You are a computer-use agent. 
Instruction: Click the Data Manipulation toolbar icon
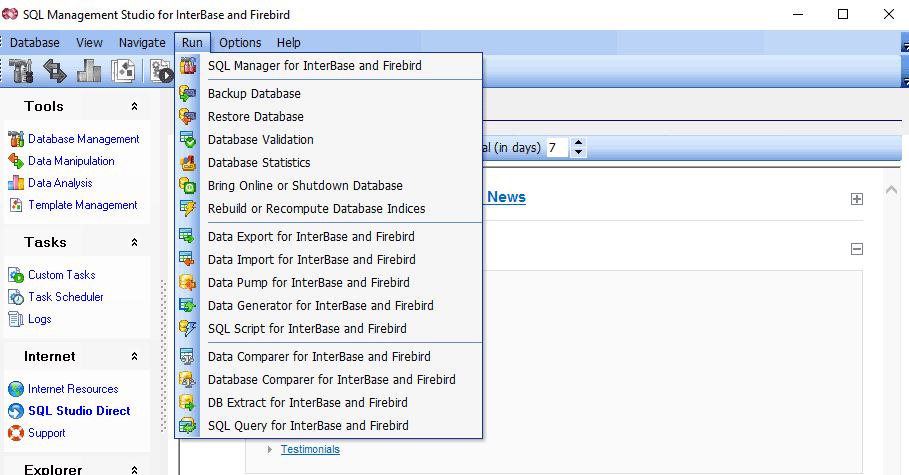click(x=55, y=71)
